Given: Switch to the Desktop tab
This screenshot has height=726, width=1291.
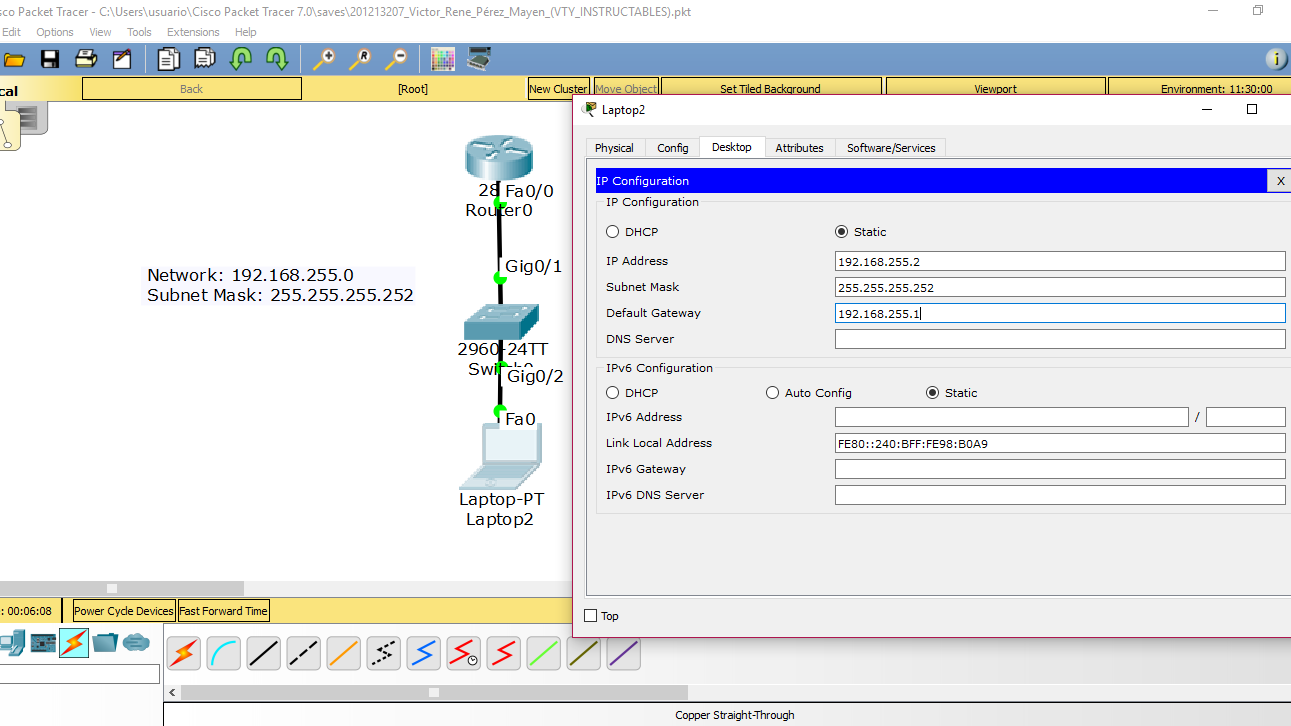Looking at the screenshot, I should 732,147.
